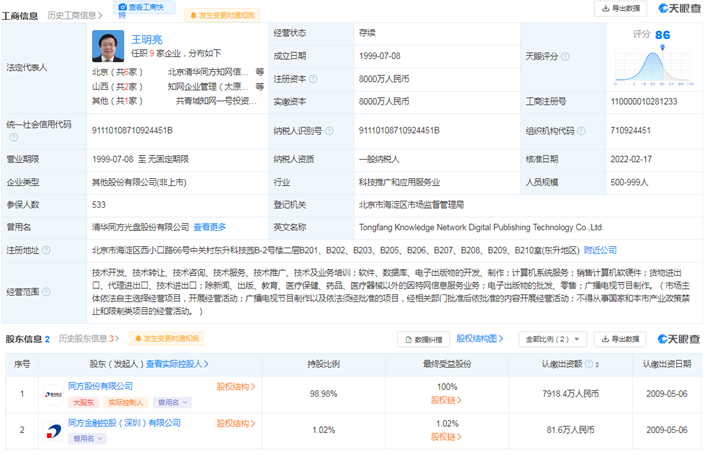This screenshot has width=708, height=455.
Task: Click help icon next to 经营范围
Action: click(x=46, y=292)
